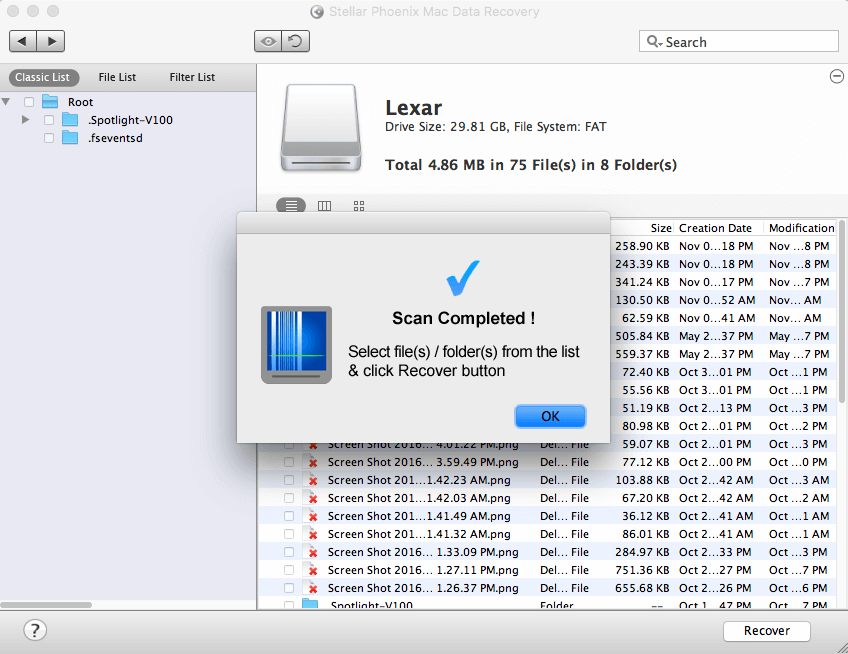Screen dimensions: 848x654
Task: Click deleted file icon for Screen Shot 1.33.09 PM.png
Action: pyautogui.click(x=310, y=551)
